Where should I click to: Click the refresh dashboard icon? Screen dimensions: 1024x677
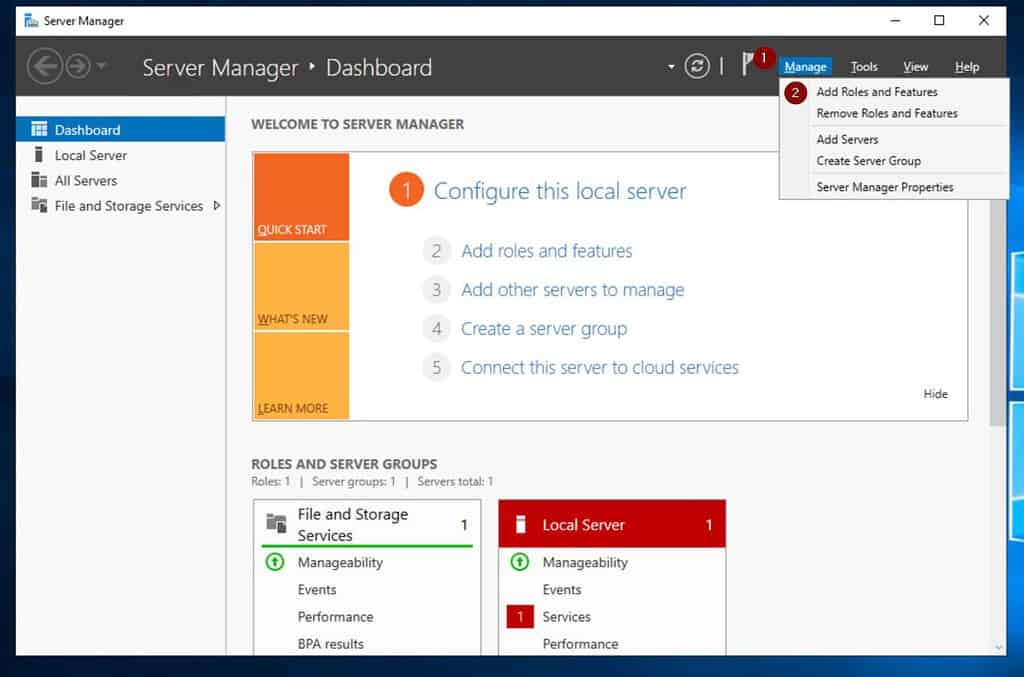pos(697,66)
